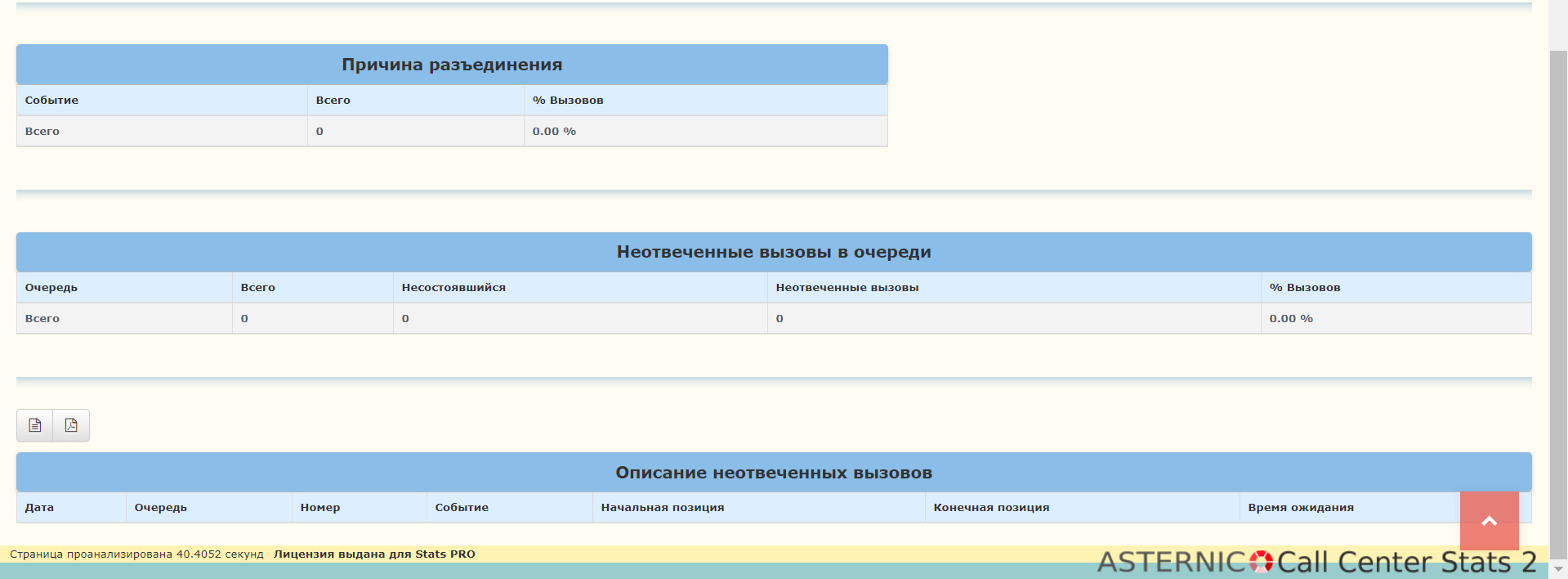Click Причина разъединения panel title
1568x579 pixels.
[452, 65]
